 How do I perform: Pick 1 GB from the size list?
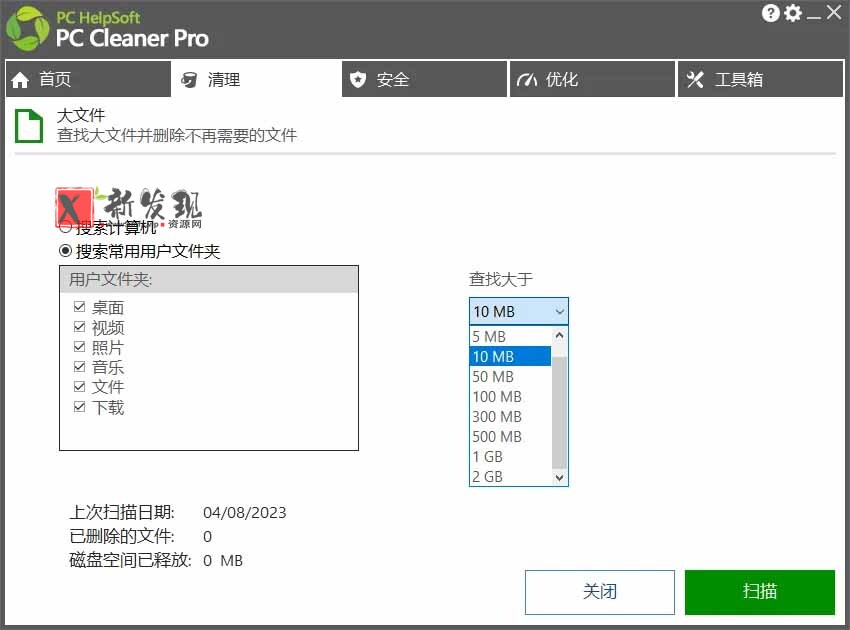click(510, 457)
